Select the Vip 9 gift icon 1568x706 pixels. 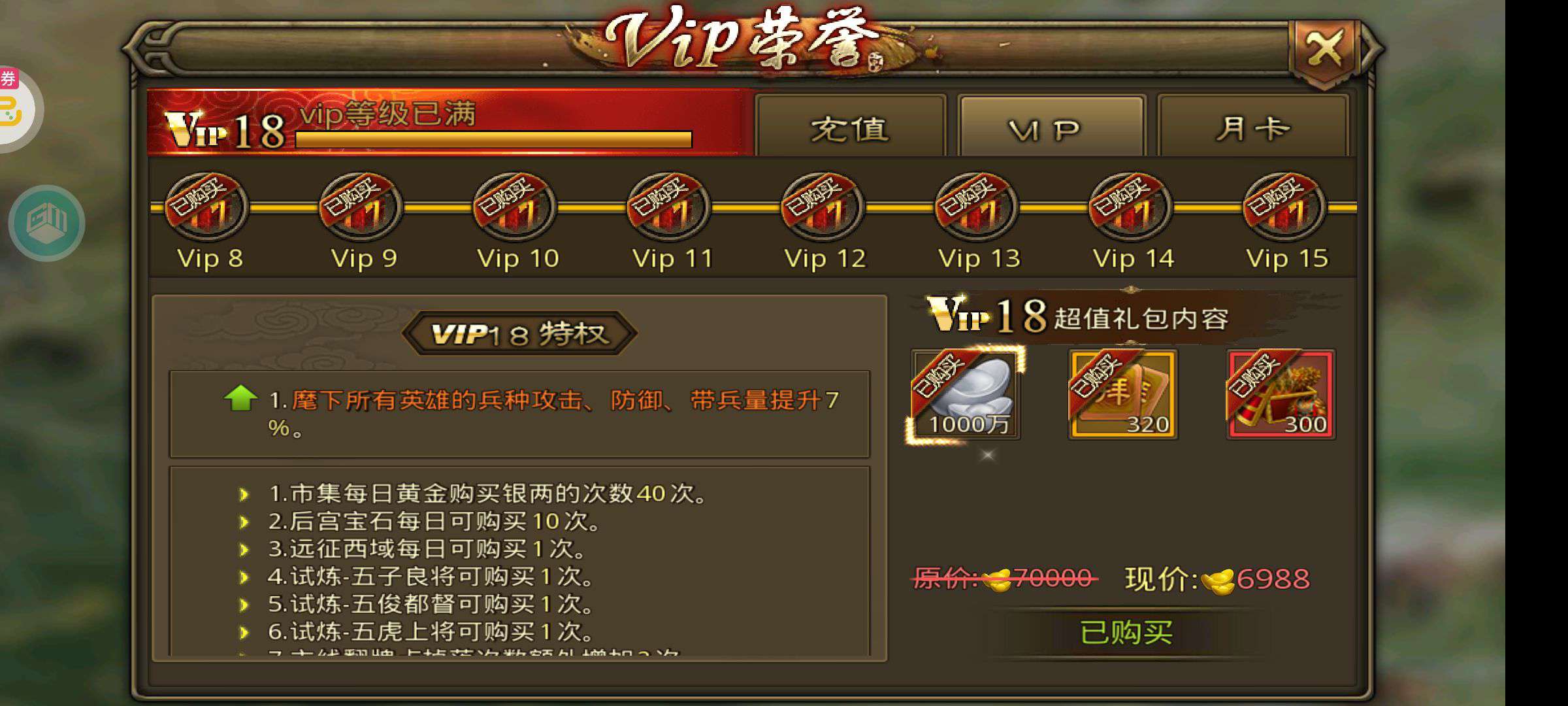point(361,207)
